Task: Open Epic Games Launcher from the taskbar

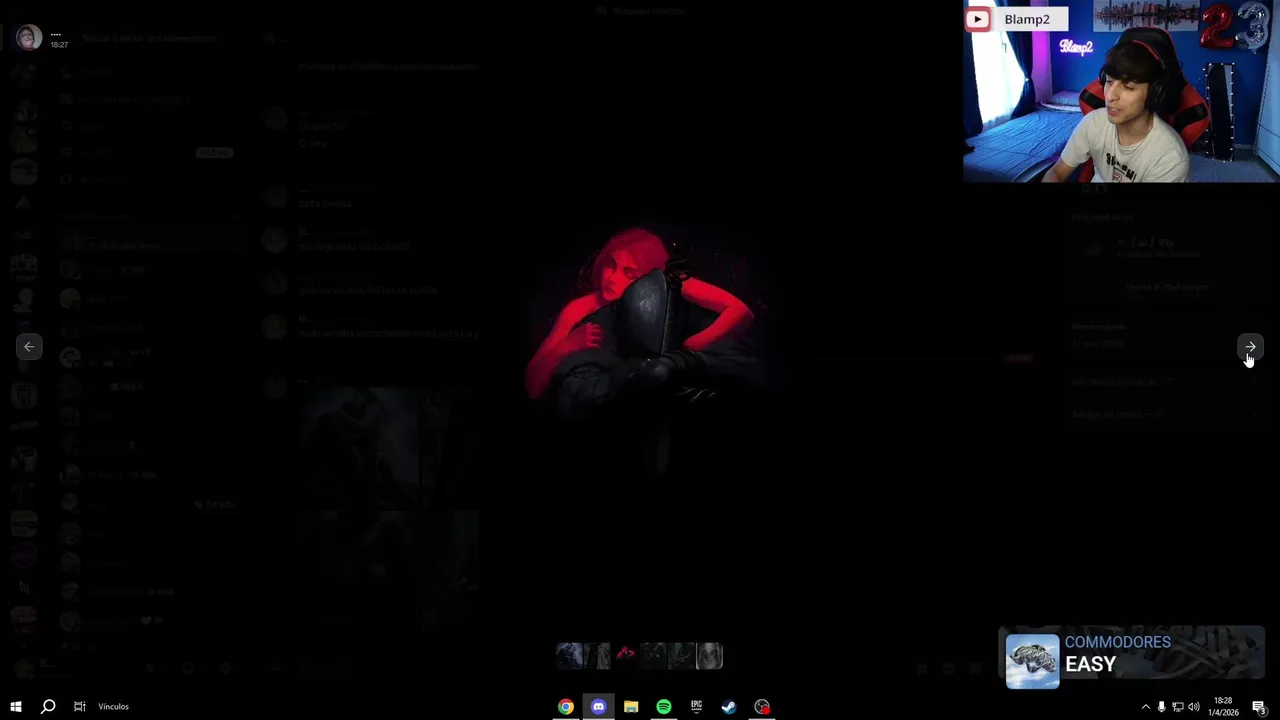Action: (696, 707)
